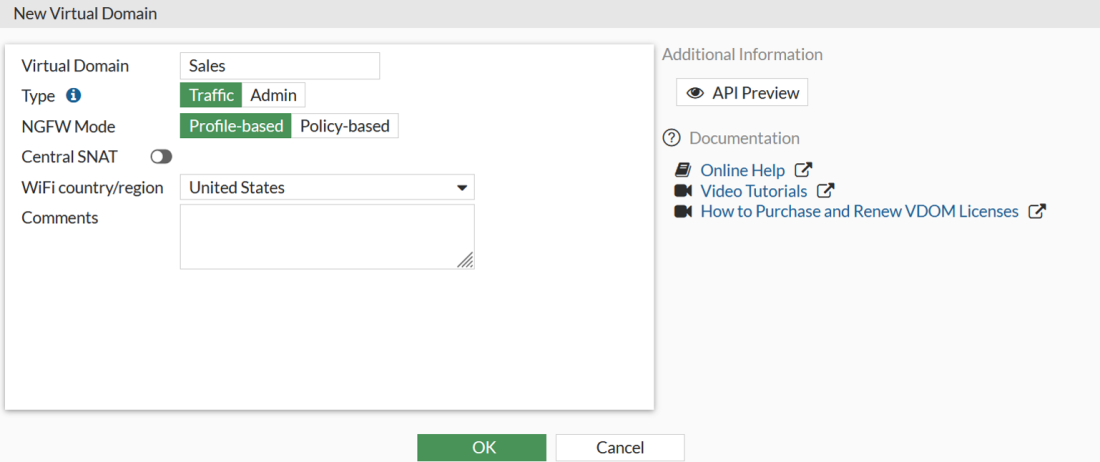Viewport: 1100px width, 462px height.
Task: Open the WiFi country/region dropdown
Action: click(327, 187)
